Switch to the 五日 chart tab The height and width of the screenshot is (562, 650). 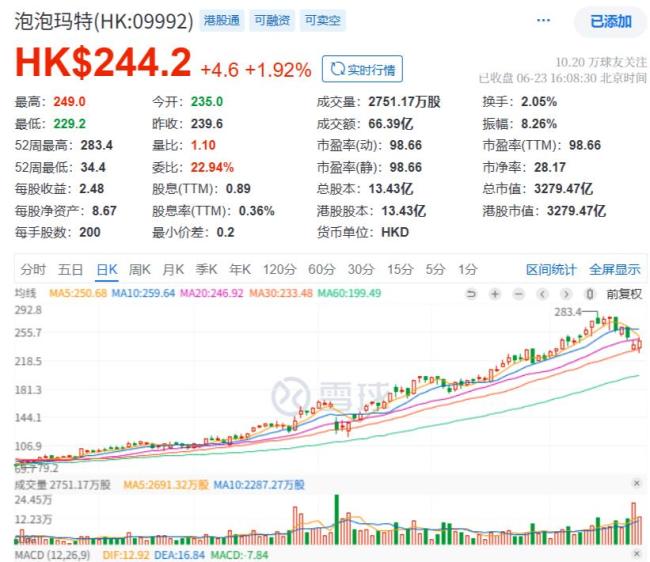(70, 269)
